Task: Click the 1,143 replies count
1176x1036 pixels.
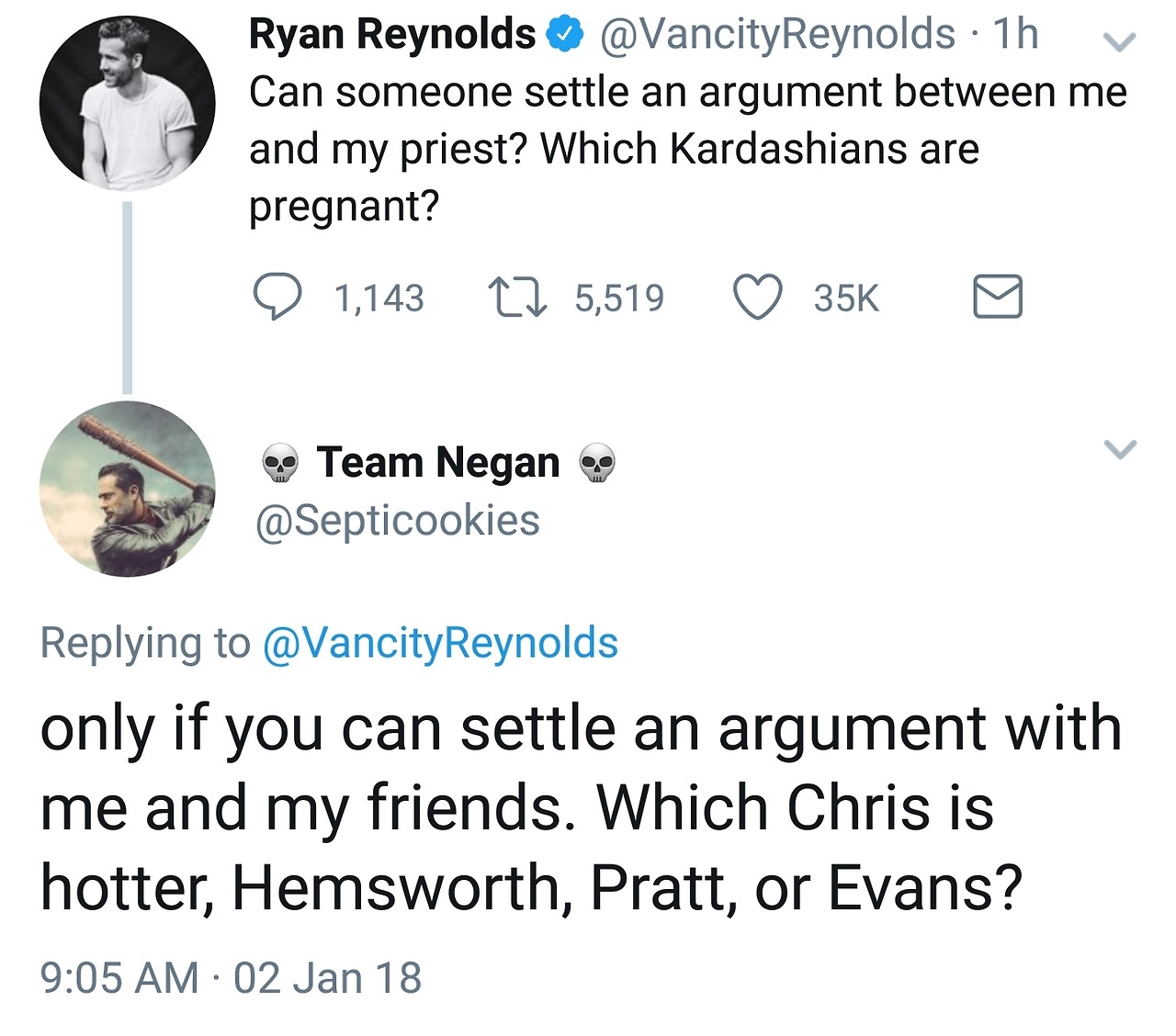Action: pyautogui.click(x=379, y=298)
